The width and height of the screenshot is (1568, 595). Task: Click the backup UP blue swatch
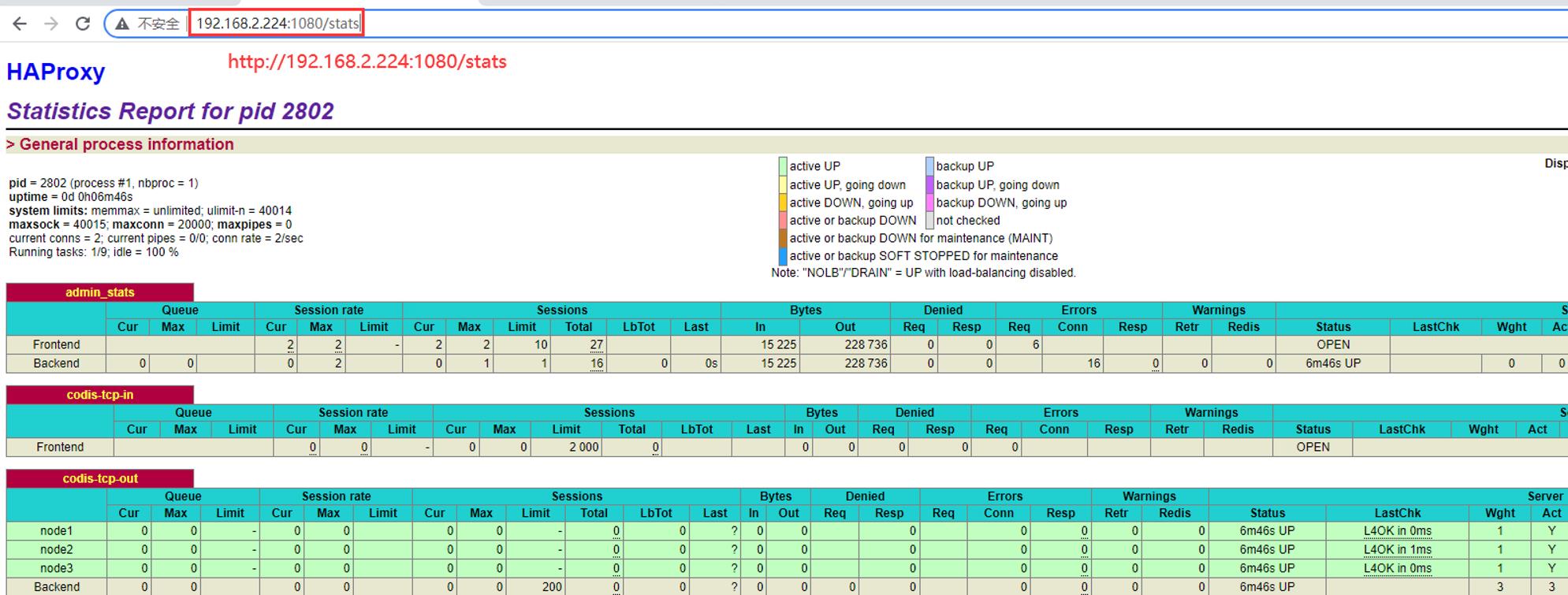(x=929, y=166)
